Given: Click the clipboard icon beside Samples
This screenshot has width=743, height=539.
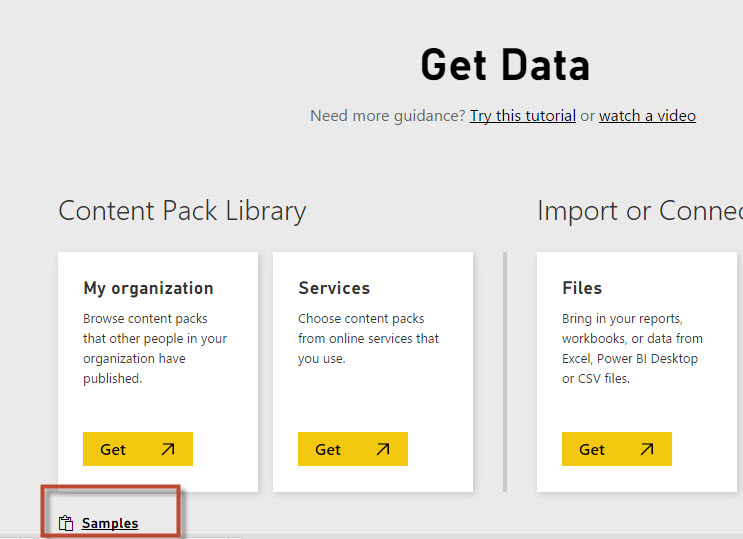Looking at the screenshot, I should [x=67, y=523].
